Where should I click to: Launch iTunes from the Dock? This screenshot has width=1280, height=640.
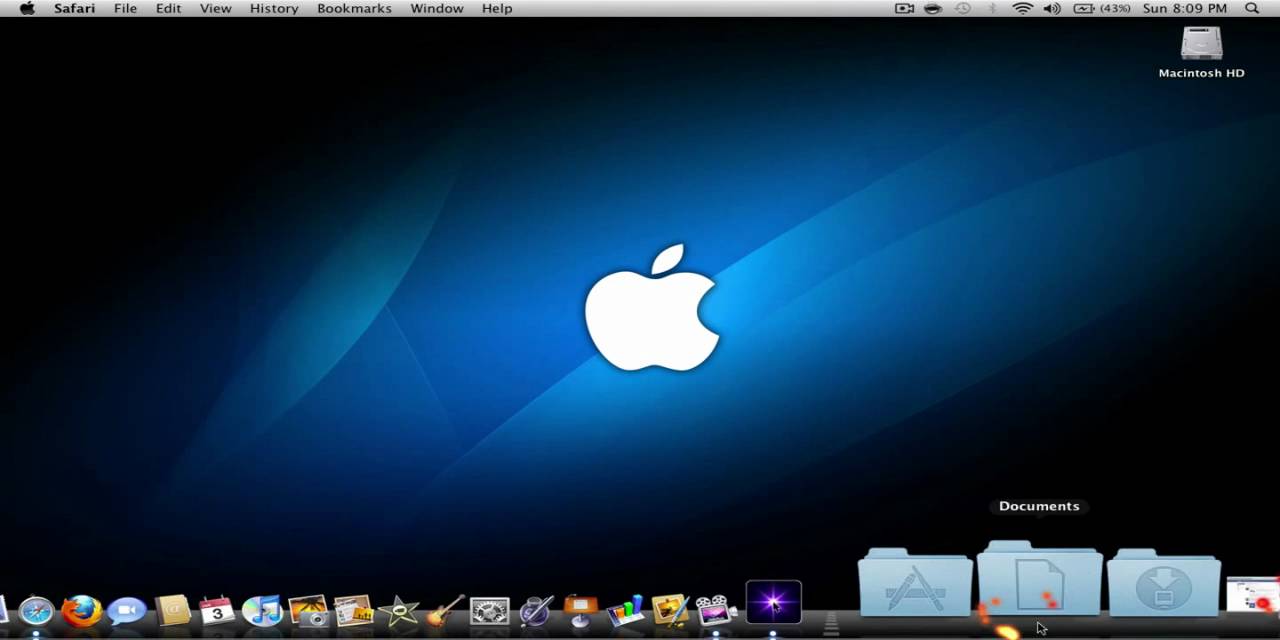(262, 610)
